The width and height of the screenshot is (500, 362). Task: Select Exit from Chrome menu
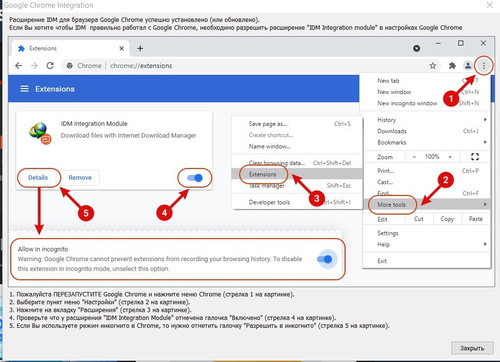coord(427,261)
